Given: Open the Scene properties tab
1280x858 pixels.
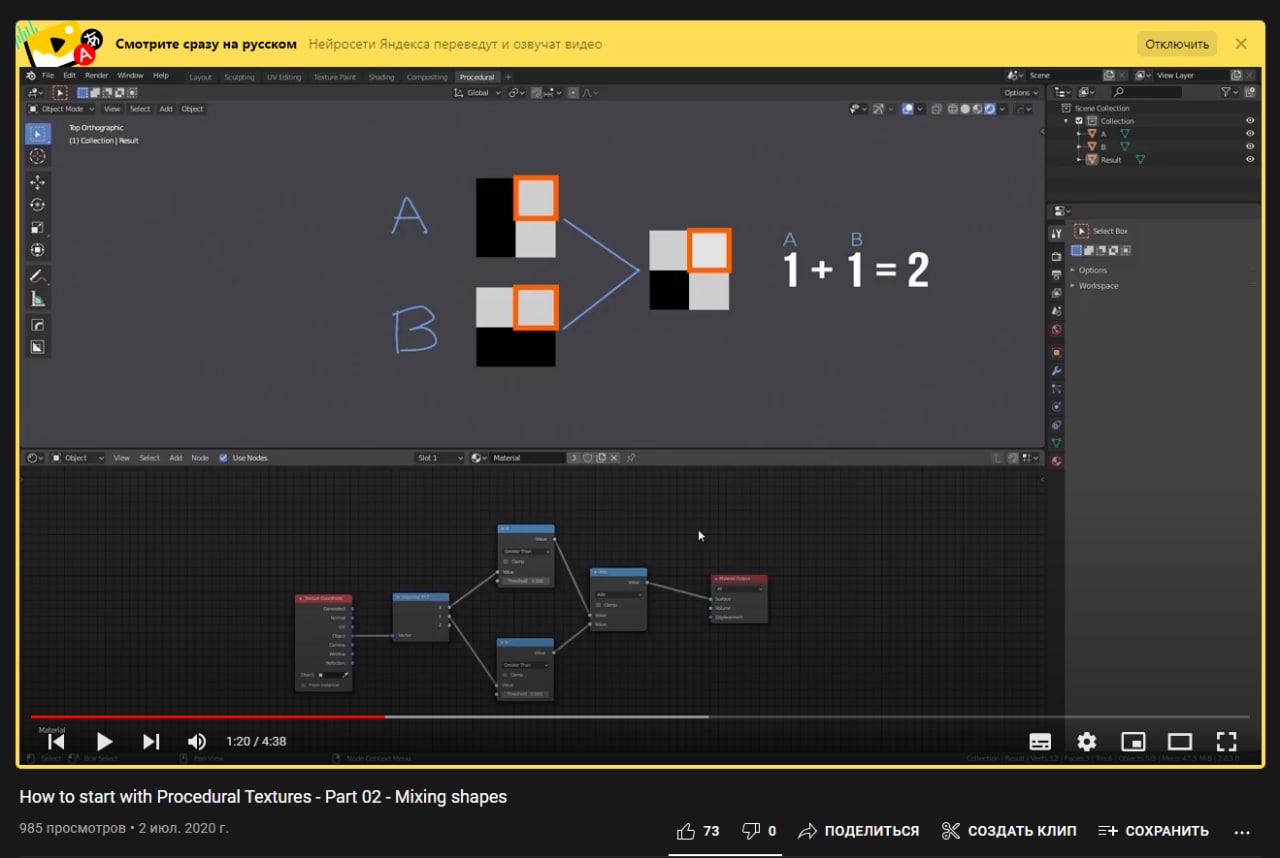Looking at the screenshot, I should (1056, 311).
